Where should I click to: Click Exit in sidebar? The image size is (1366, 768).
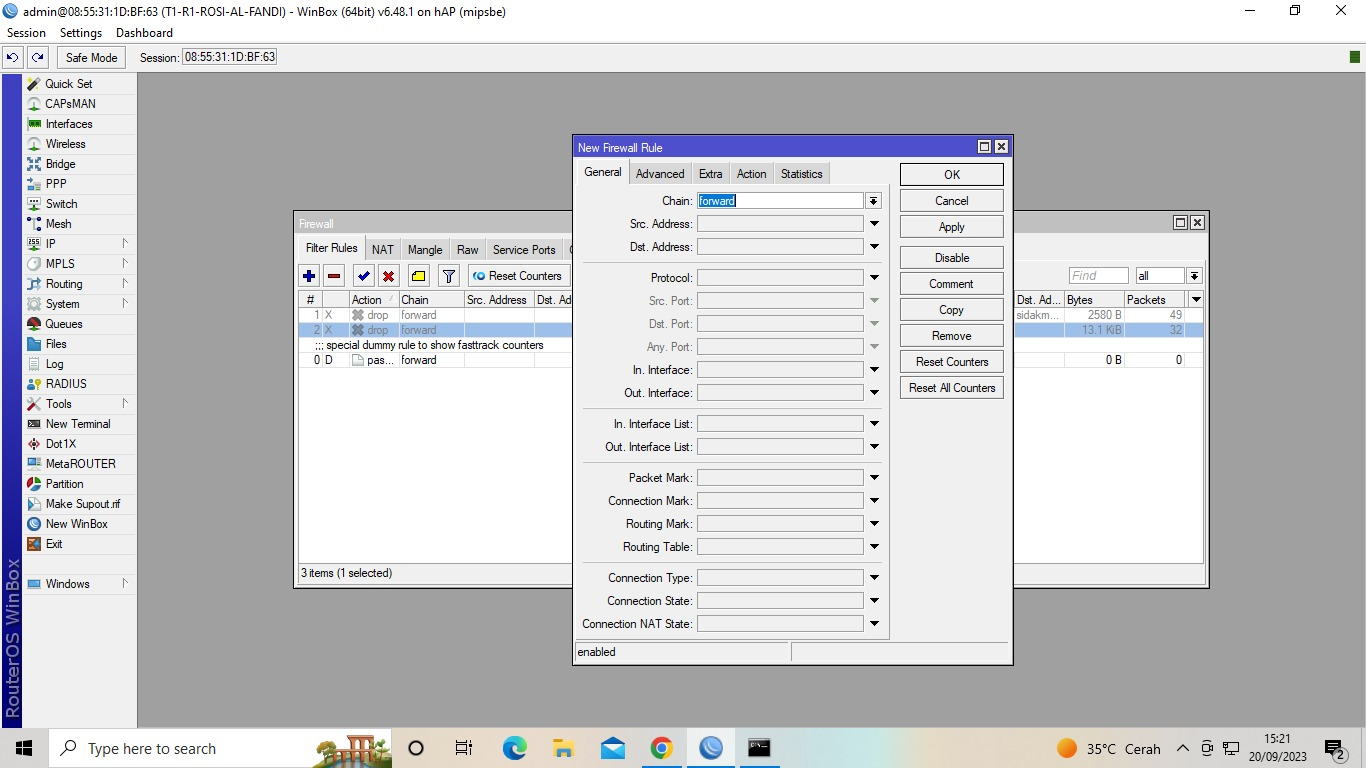click(54, 544)
